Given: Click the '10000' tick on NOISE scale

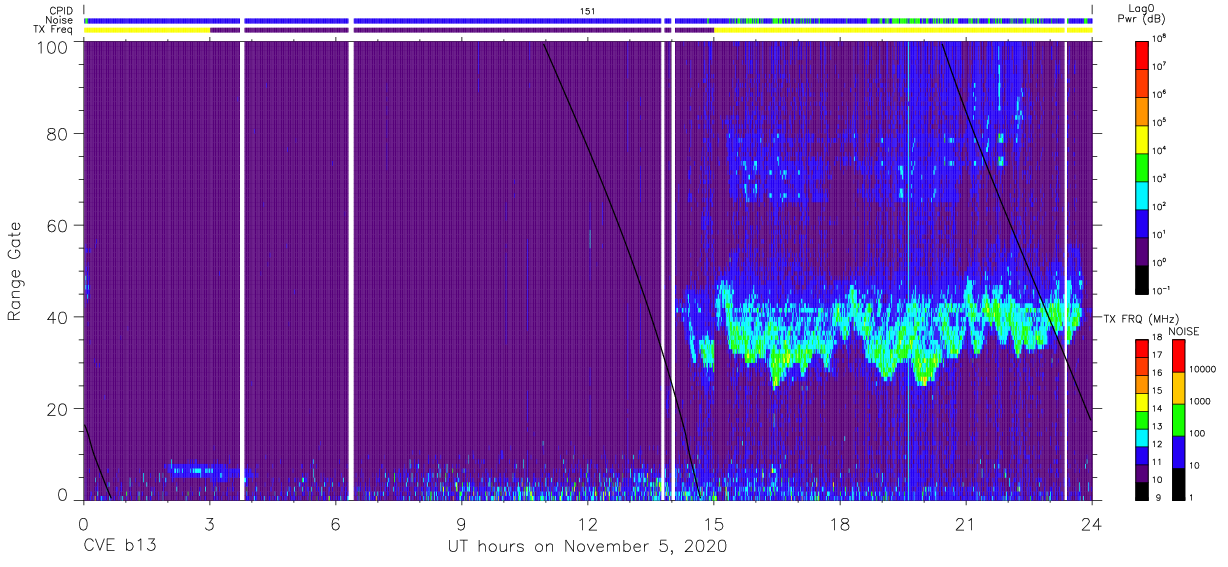Looking at the screenshot, I should [1205, 369].
